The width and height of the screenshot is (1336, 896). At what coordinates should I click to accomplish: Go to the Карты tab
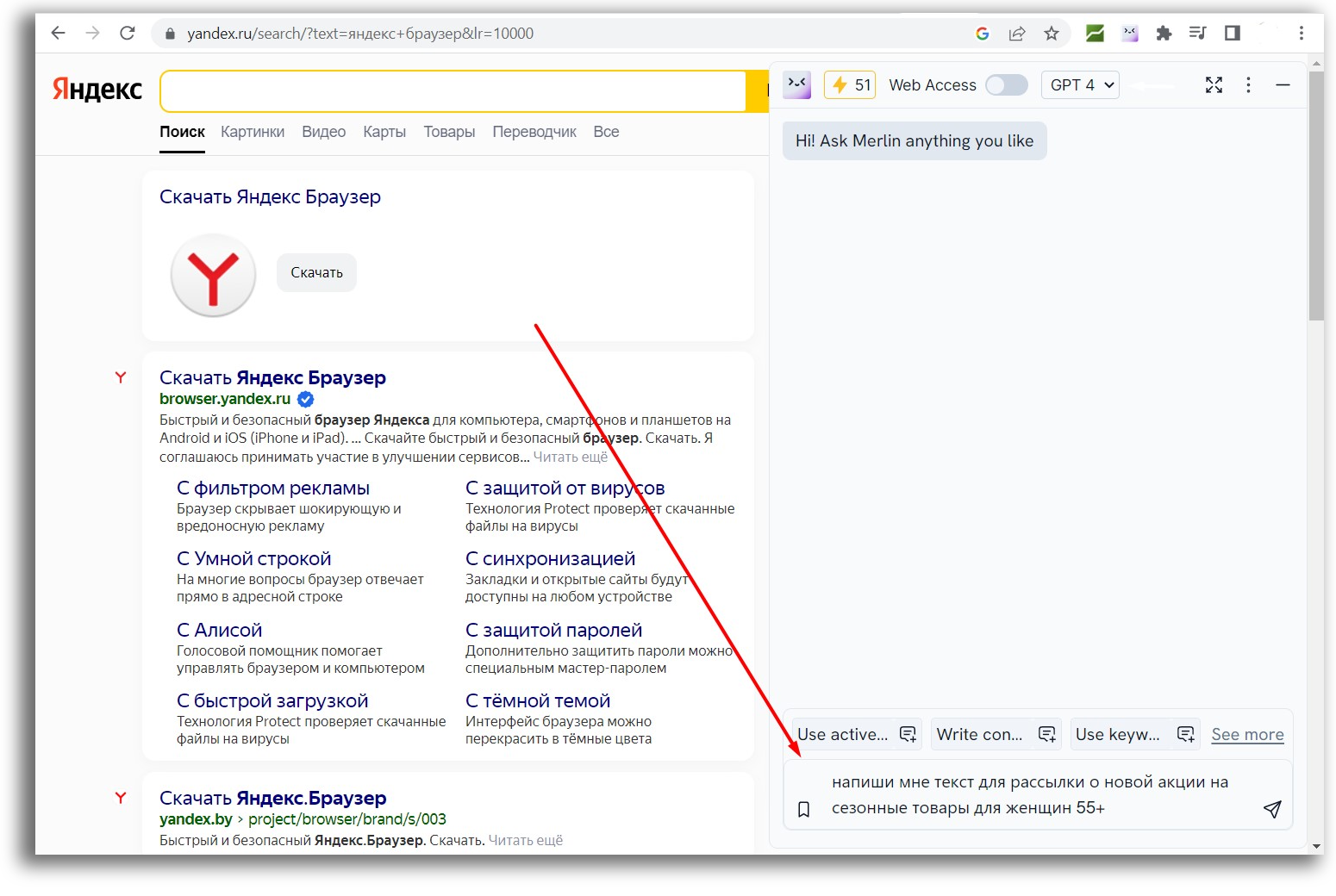384,132
